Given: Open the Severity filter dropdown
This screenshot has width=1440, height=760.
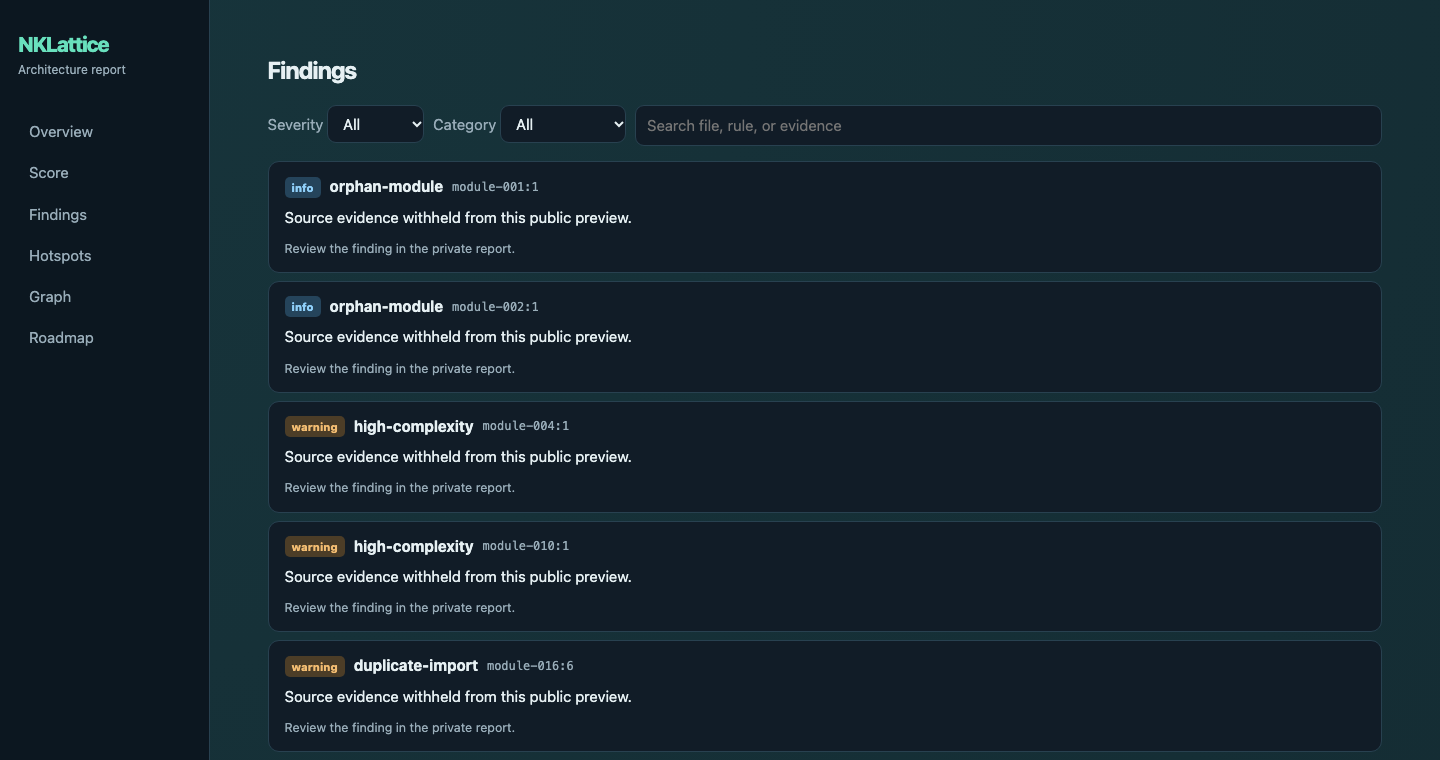Looking at the screenshot, I should 376,125.
